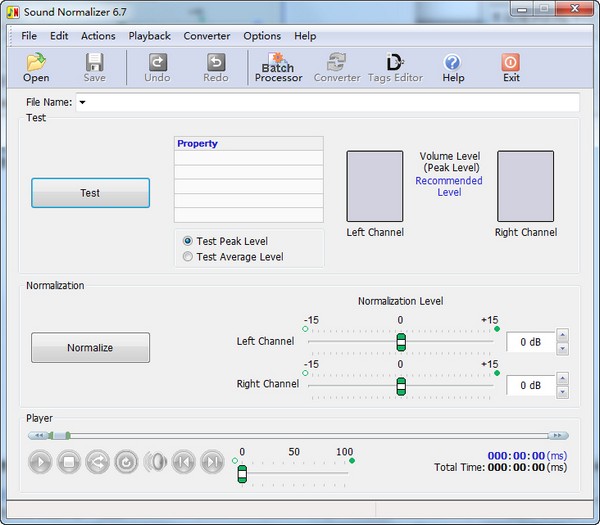The height and width of the screenshot is (525, 600).
Task: Click the Normalize button
Action: pyautogui.click(x=90, y=347)
